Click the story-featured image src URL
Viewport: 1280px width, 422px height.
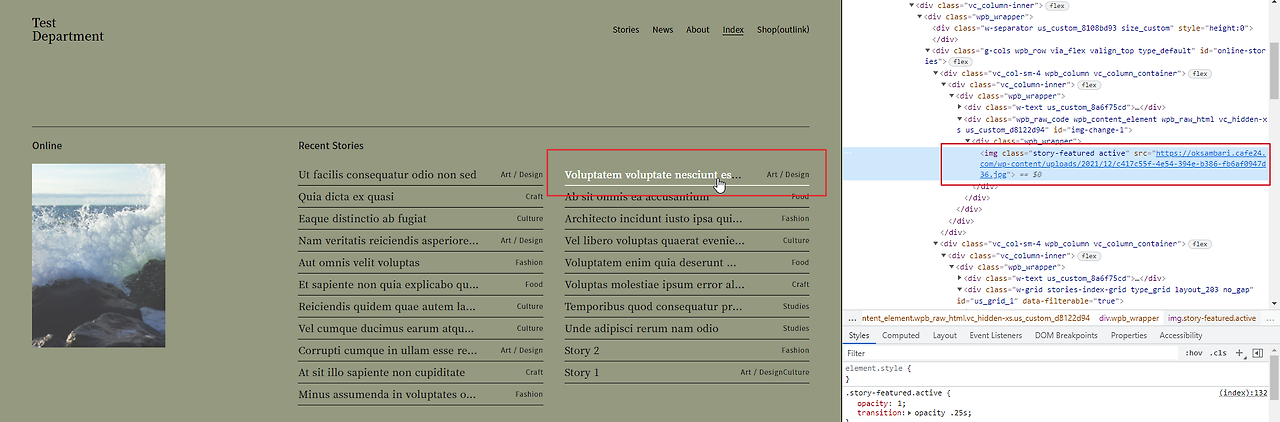[1122, 163]
